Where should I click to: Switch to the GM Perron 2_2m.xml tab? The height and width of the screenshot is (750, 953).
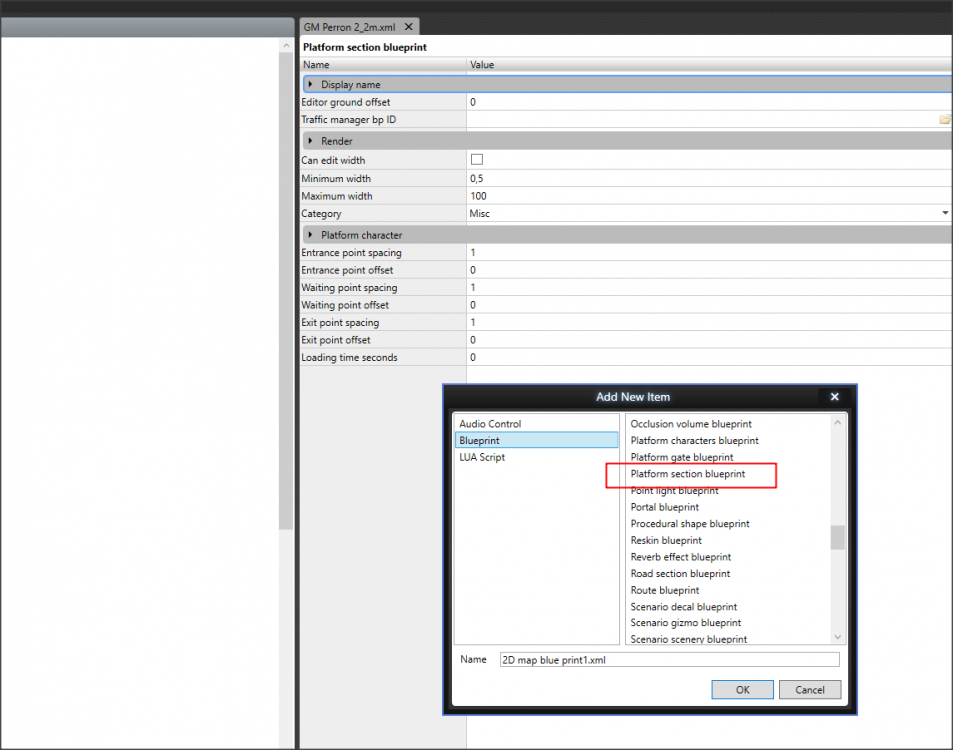(x=350, y=27)
